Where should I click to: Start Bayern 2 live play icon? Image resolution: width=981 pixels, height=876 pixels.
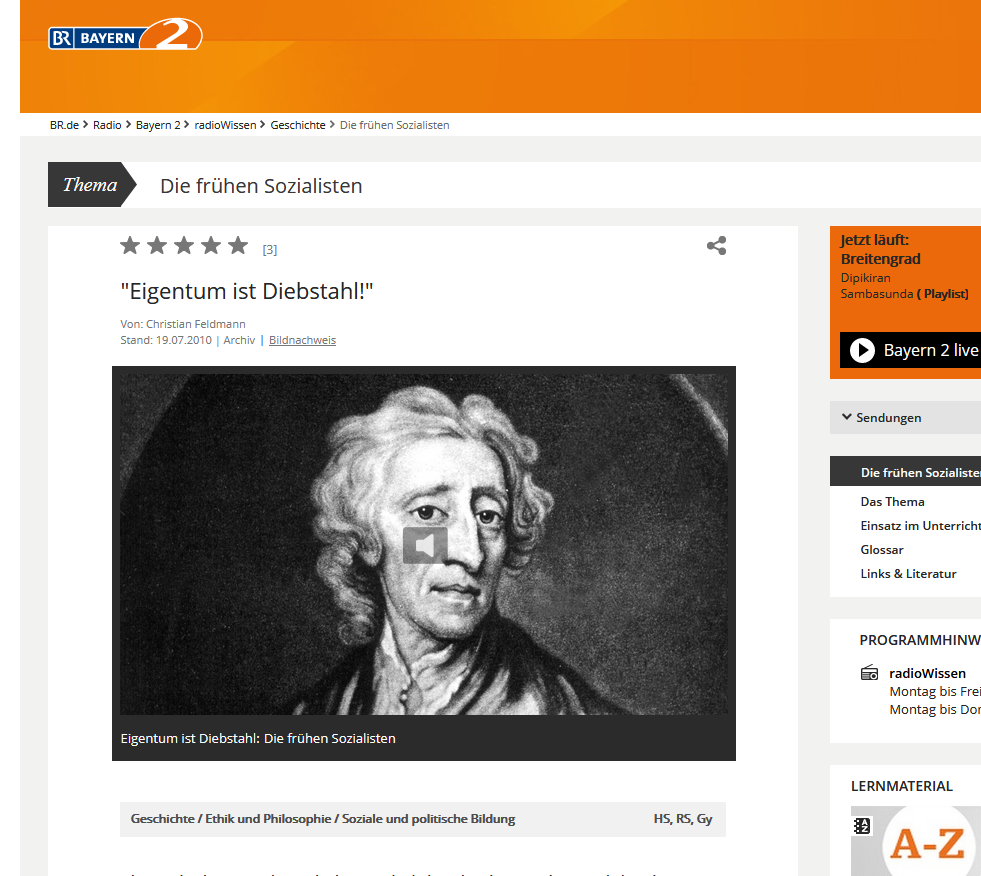pyautogui.click(x=862, y=350)
